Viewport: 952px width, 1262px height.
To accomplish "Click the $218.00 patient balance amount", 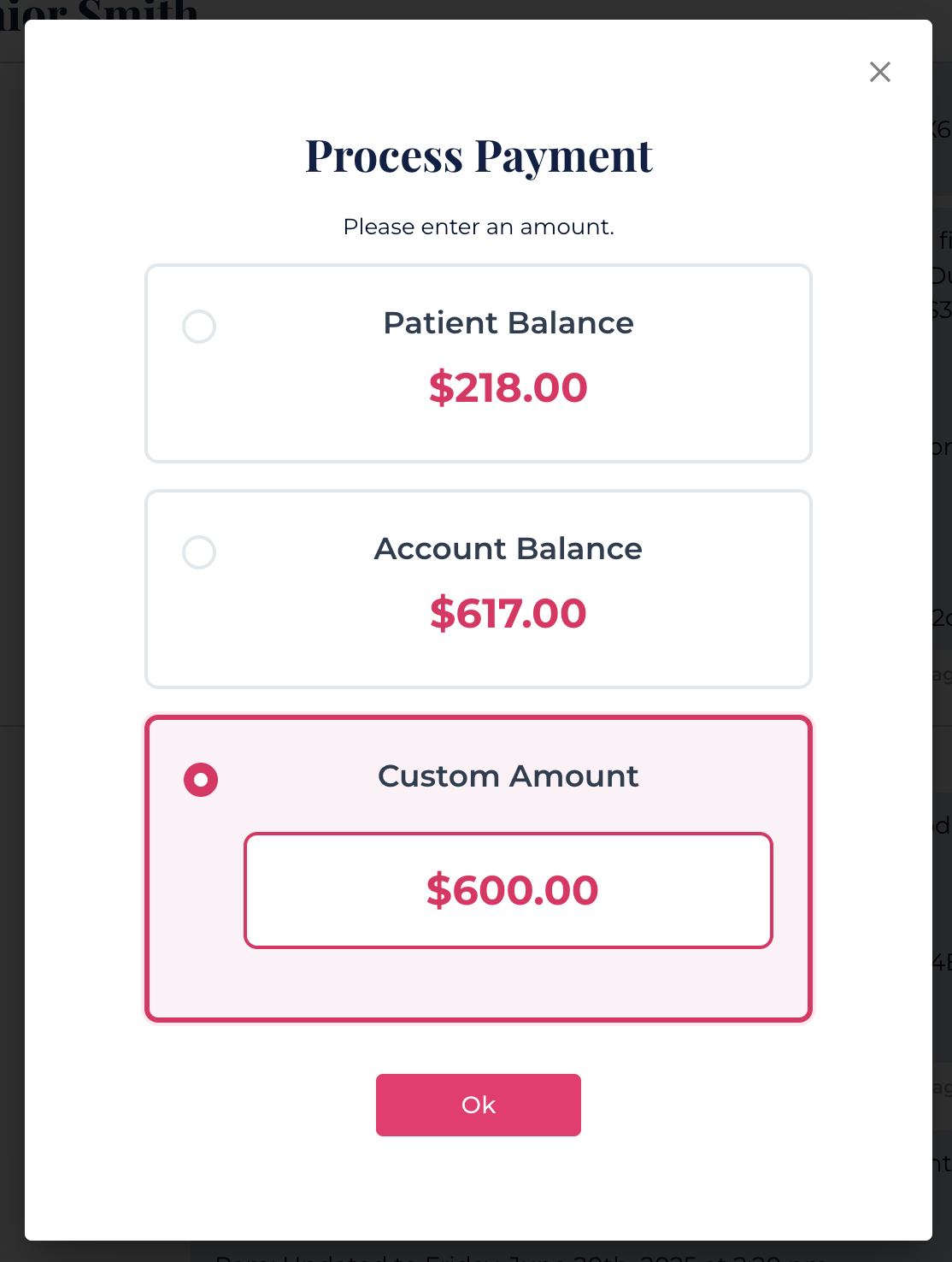I will pos(508,387).
